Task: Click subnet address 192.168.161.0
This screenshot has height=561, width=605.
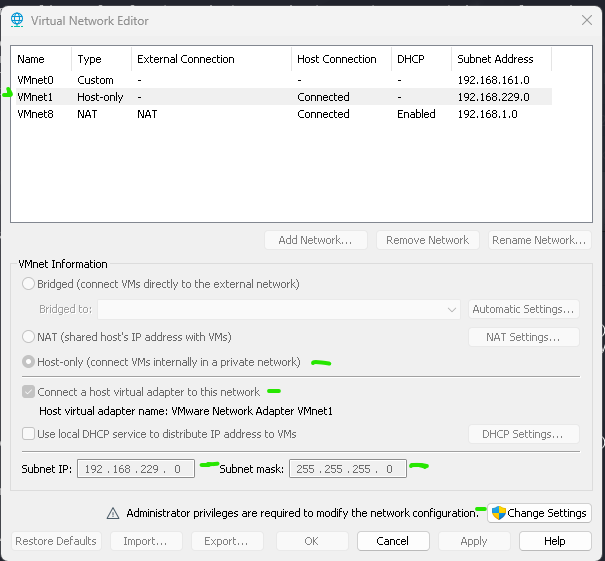Action: pos(493,80)
